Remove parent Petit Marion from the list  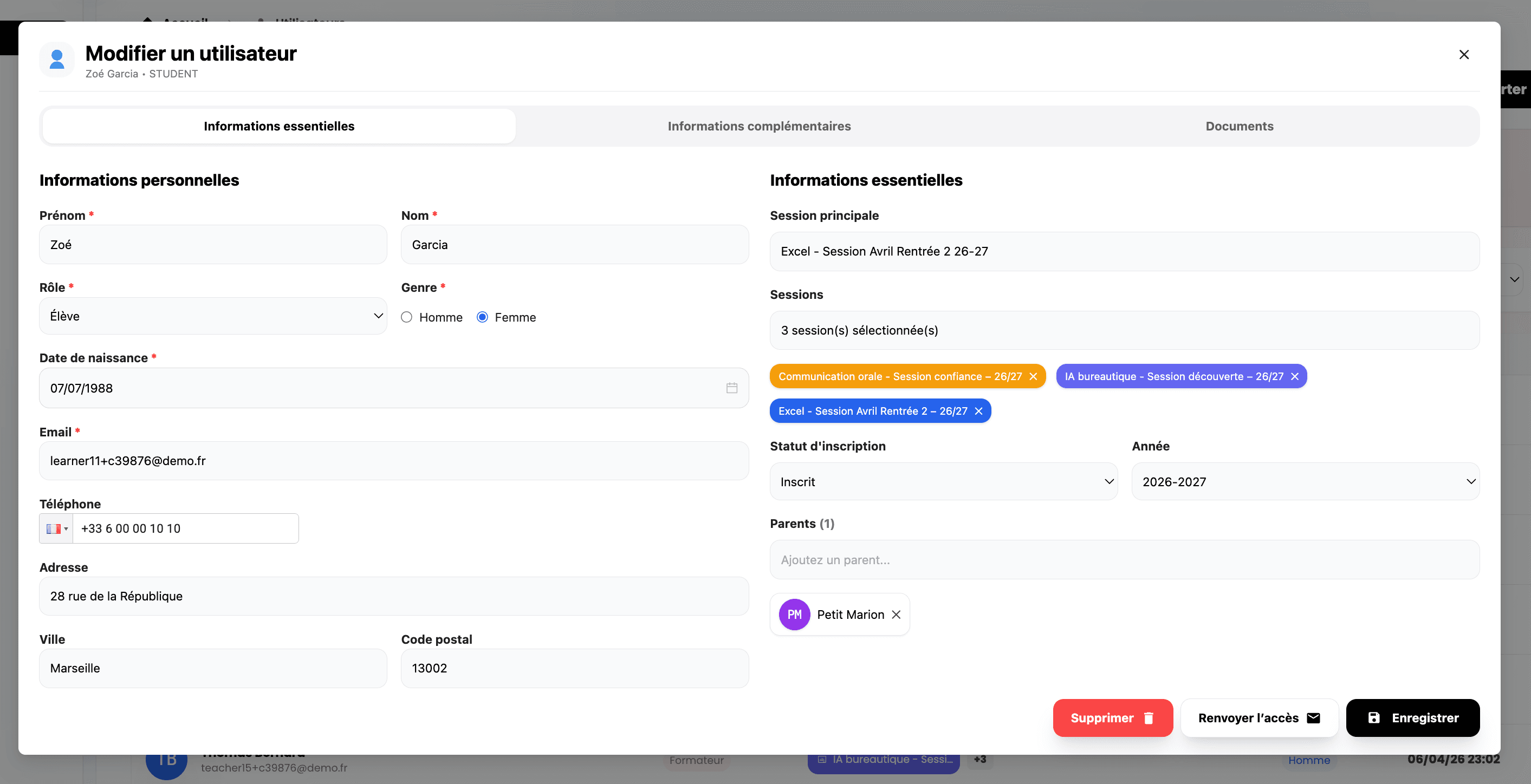point(896,615)
